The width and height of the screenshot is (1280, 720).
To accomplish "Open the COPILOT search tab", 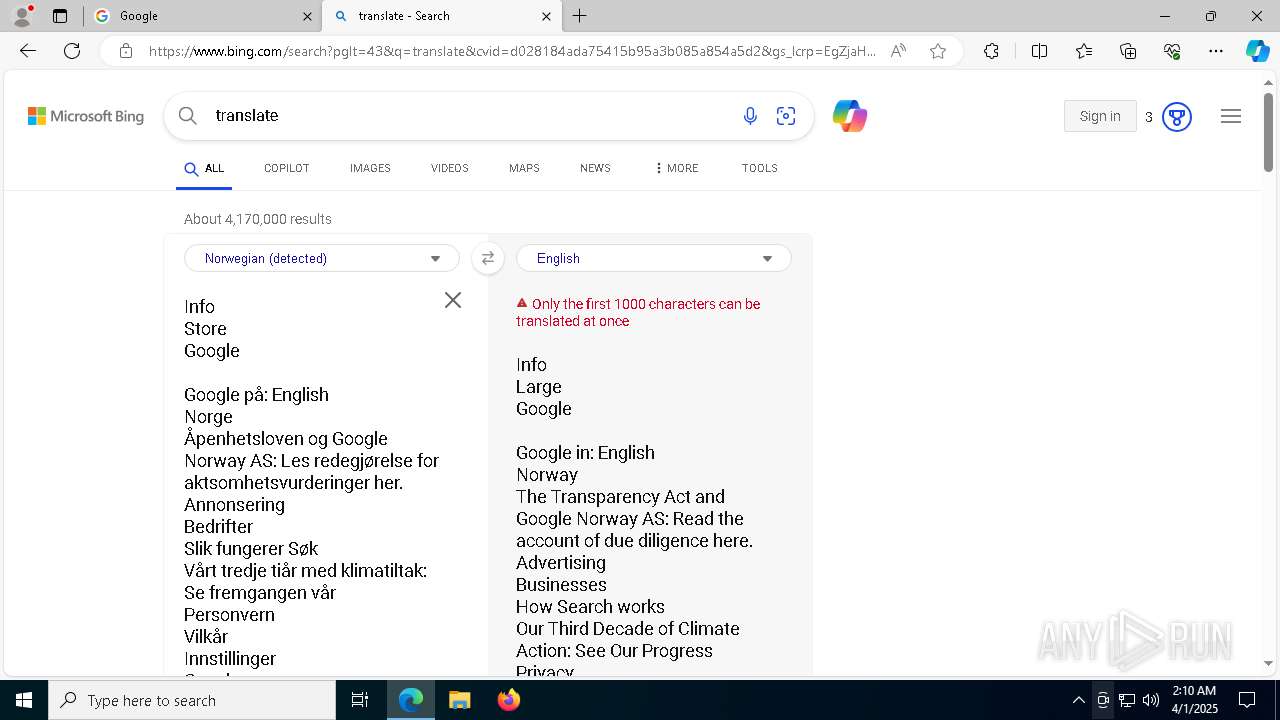I will tap(287, 168).
